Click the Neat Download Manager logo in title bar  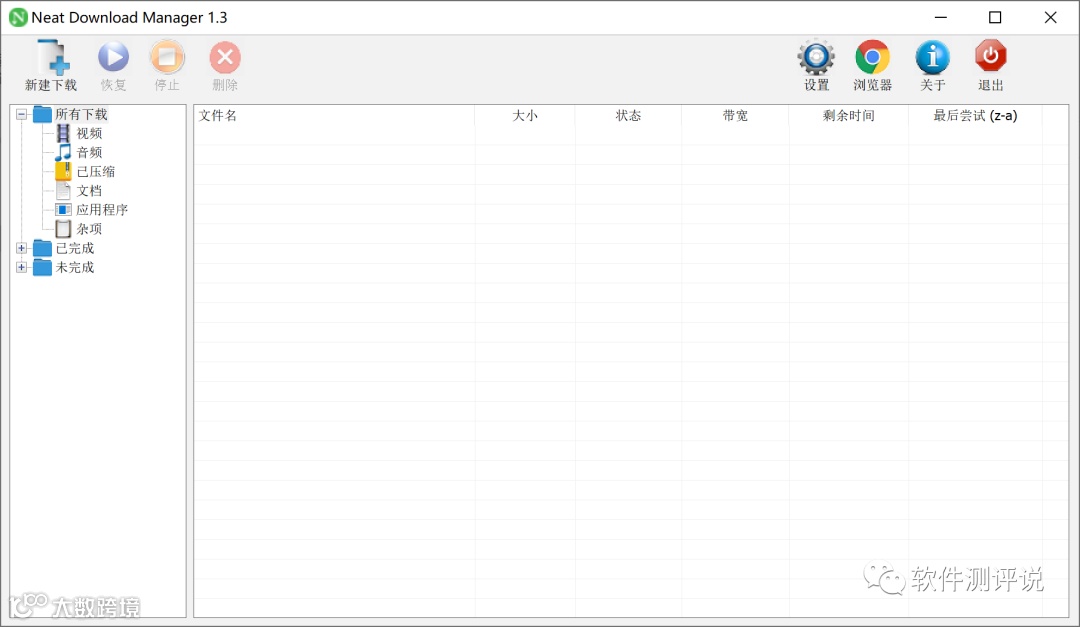click(18, 17)
